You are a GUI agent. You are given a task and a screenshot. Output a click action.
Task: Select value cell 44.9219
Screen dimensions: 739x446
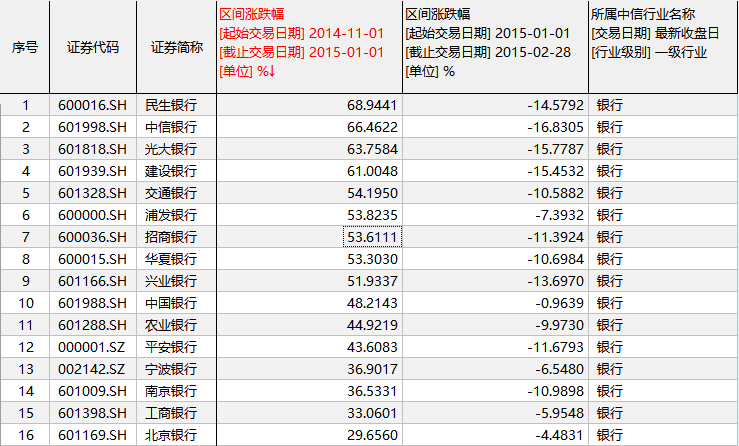310,325
